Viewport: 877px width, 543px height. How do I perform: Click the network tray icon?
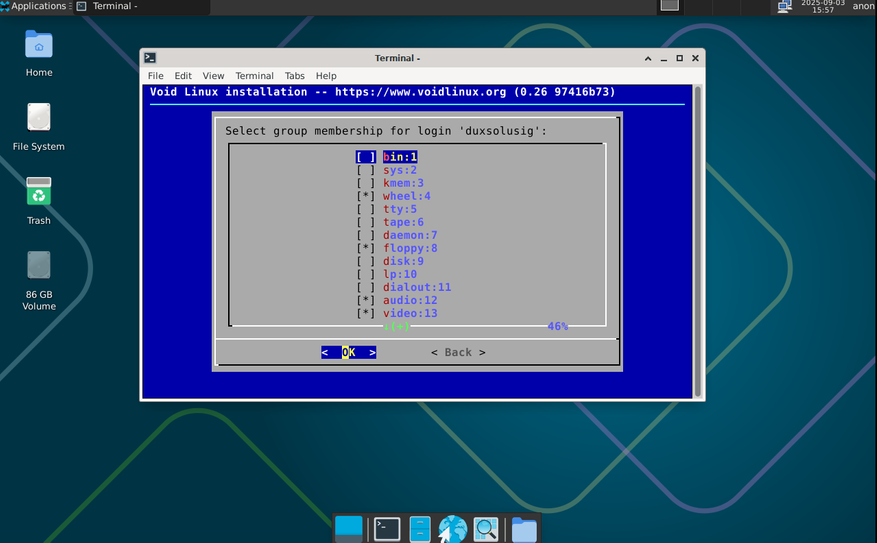tap(784, 6)
